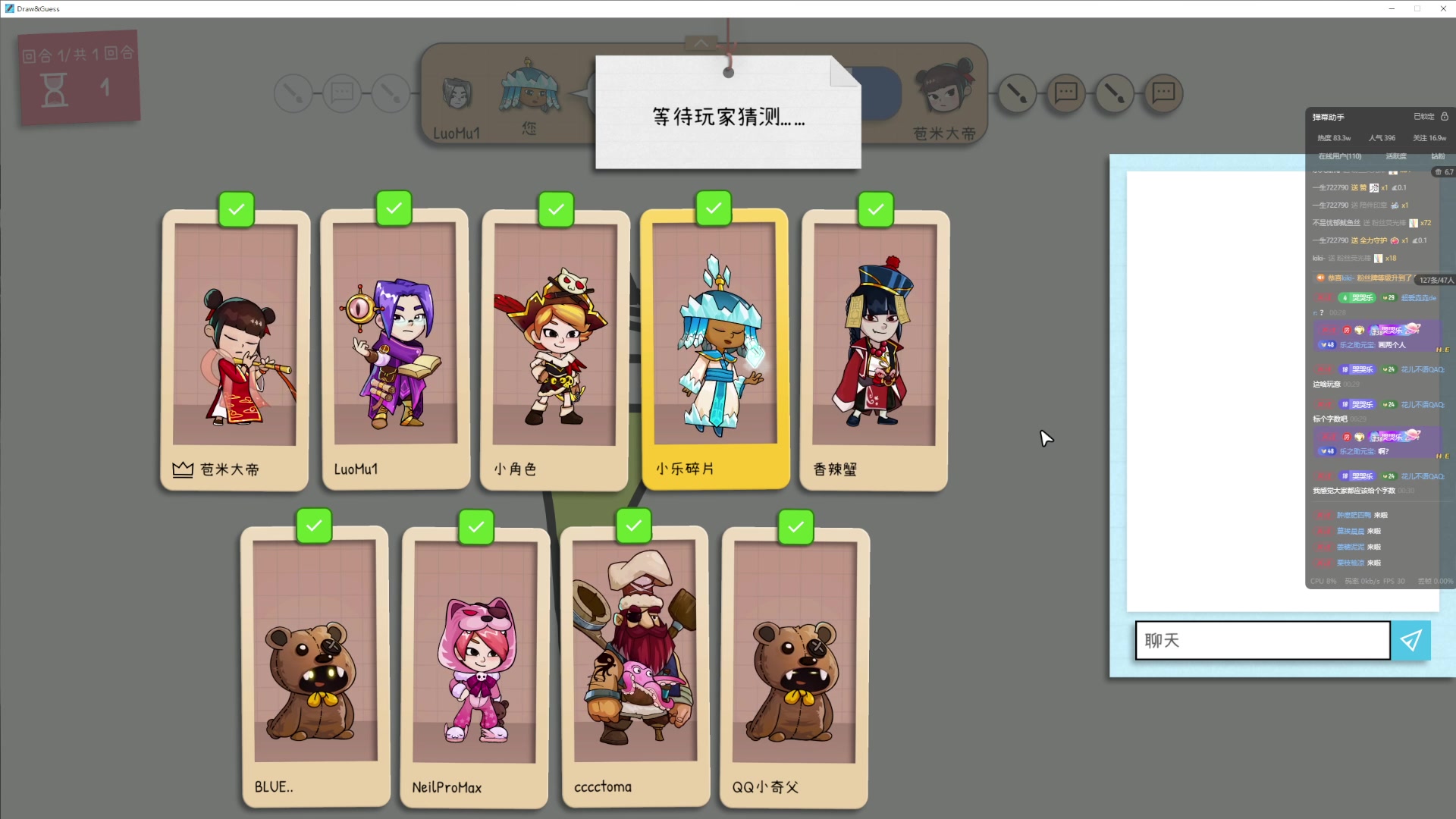The image size is (1456, 819).
Task: Select the highlighted 小乐碎片 player card
Action: [x=715, y=350]
